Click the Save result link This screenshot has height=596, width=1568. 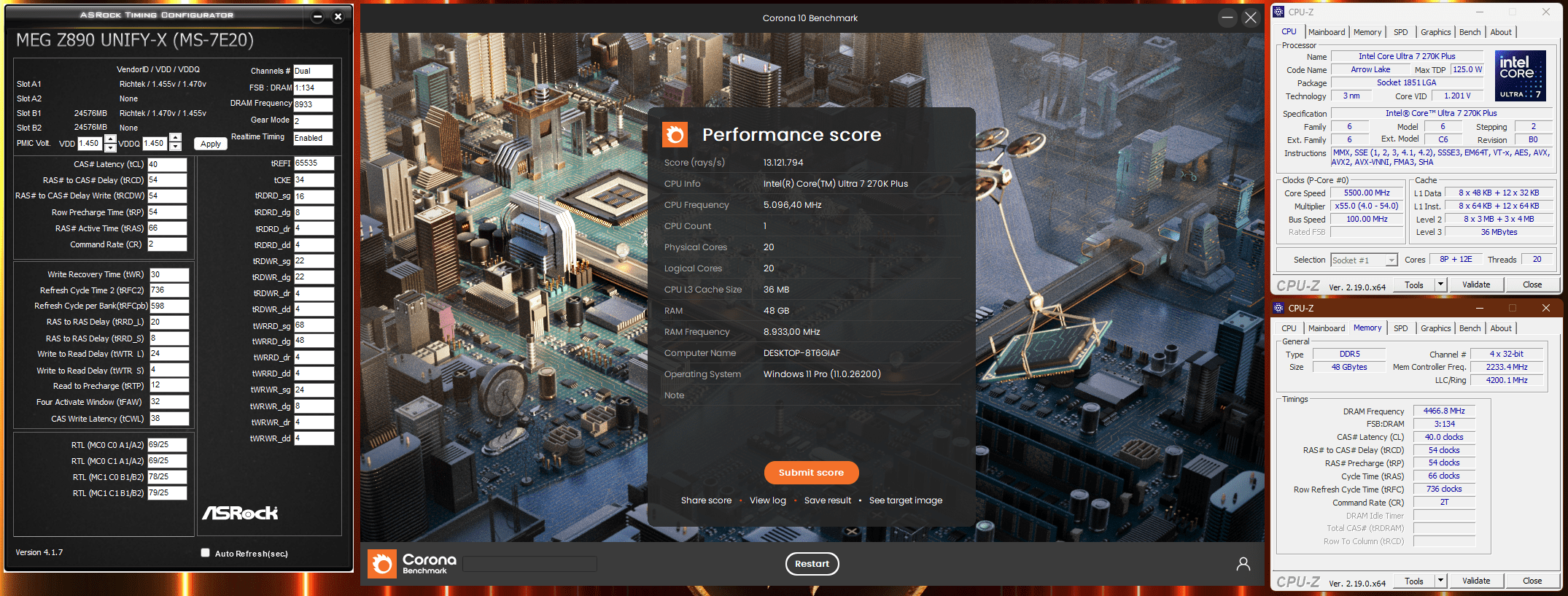(828, 500)
